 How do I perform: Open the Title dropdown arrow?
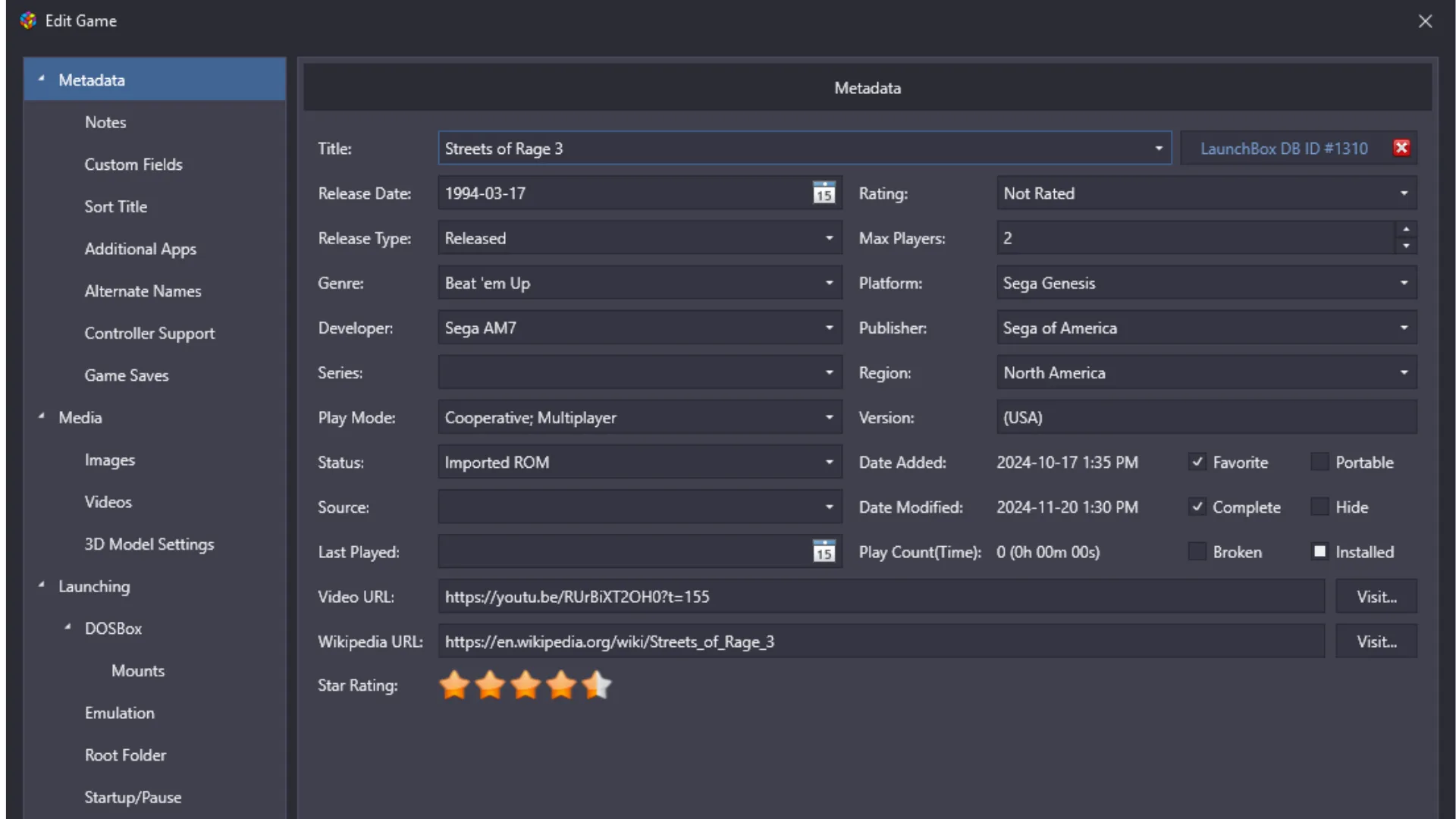1158,148
